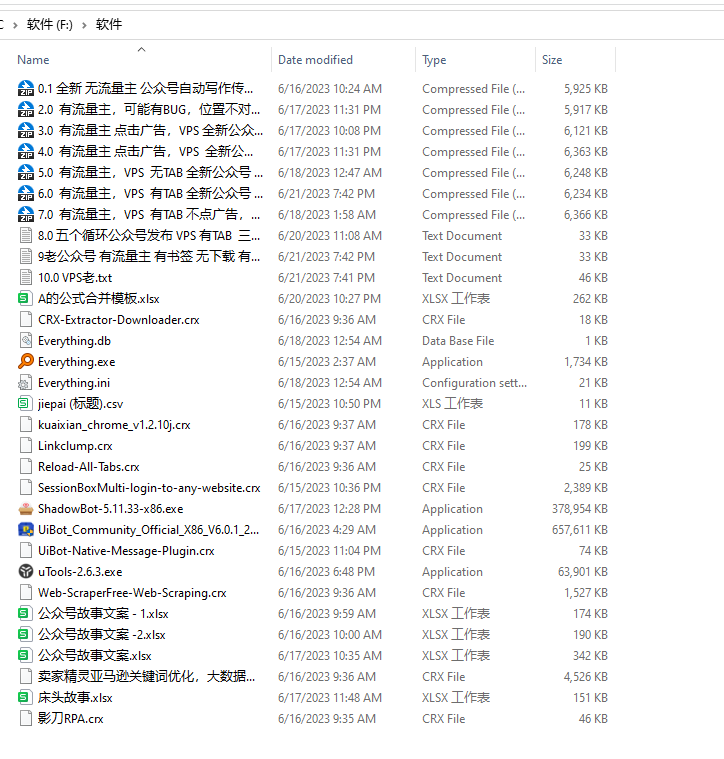Click the zip icon of file 0.1 全新 无流量主

click(26, 89)
